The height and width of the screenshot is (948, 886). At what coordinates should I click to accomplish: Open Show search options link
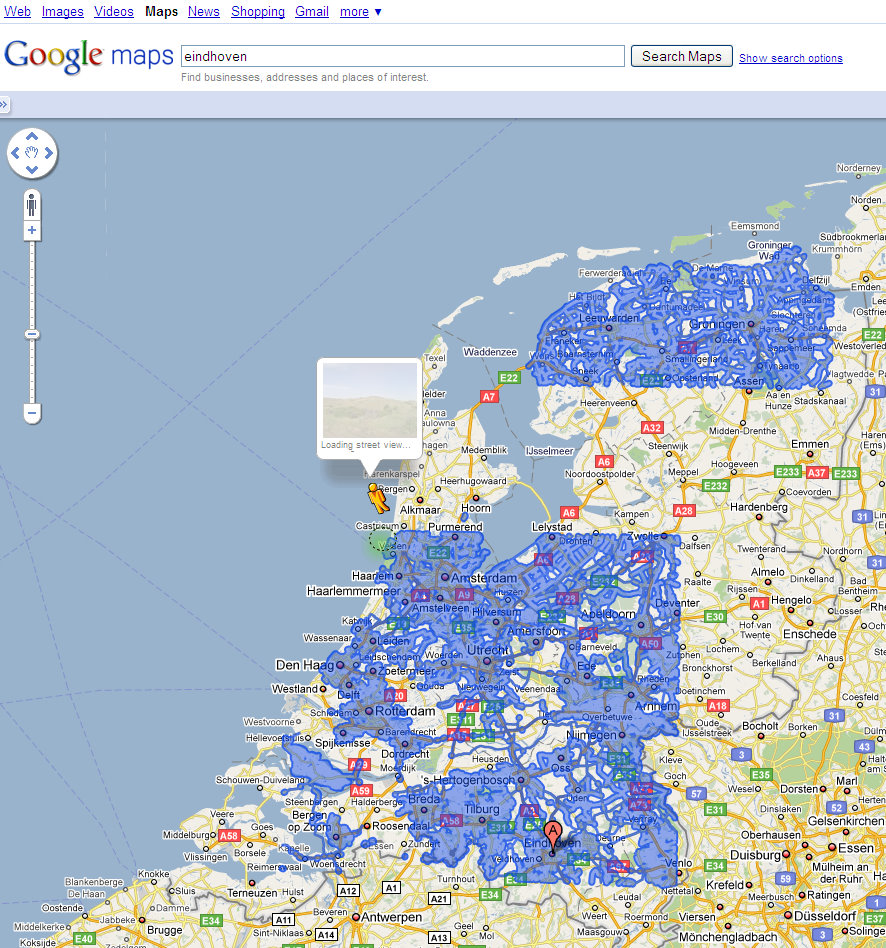click(790, 58)
